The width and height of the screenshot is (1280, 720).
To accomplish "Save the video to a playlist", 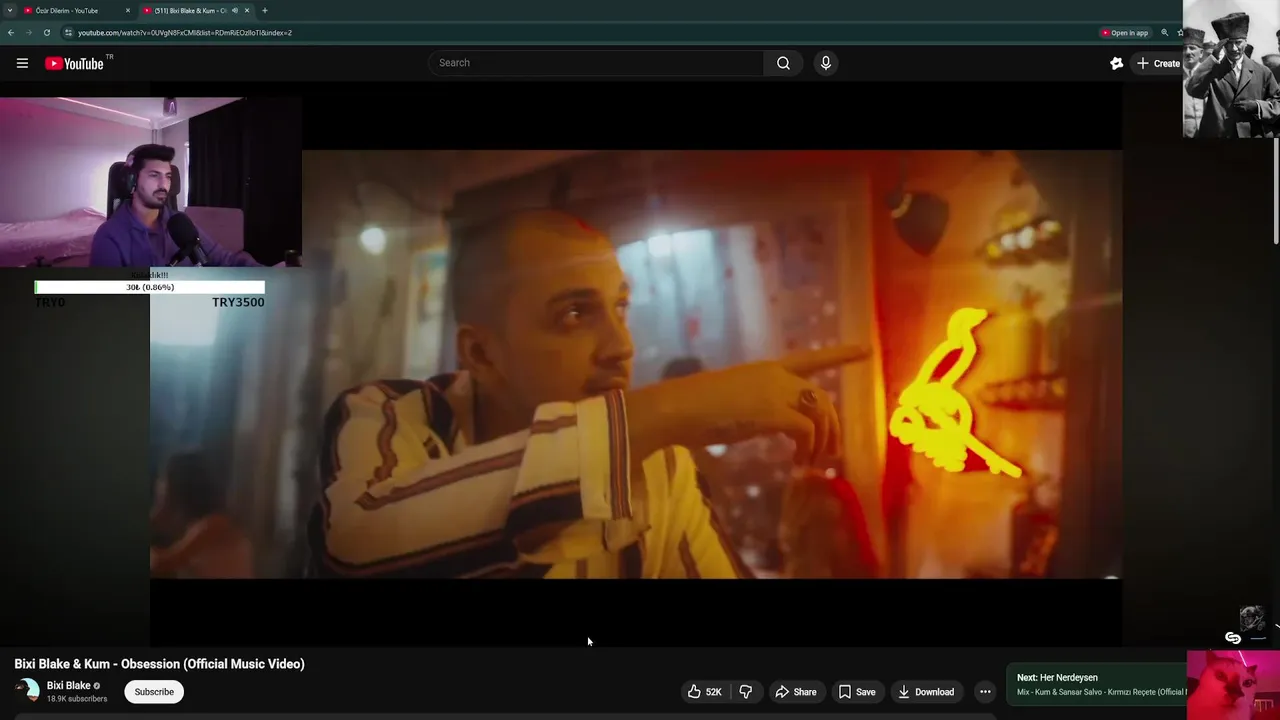I will coord(857,692).
